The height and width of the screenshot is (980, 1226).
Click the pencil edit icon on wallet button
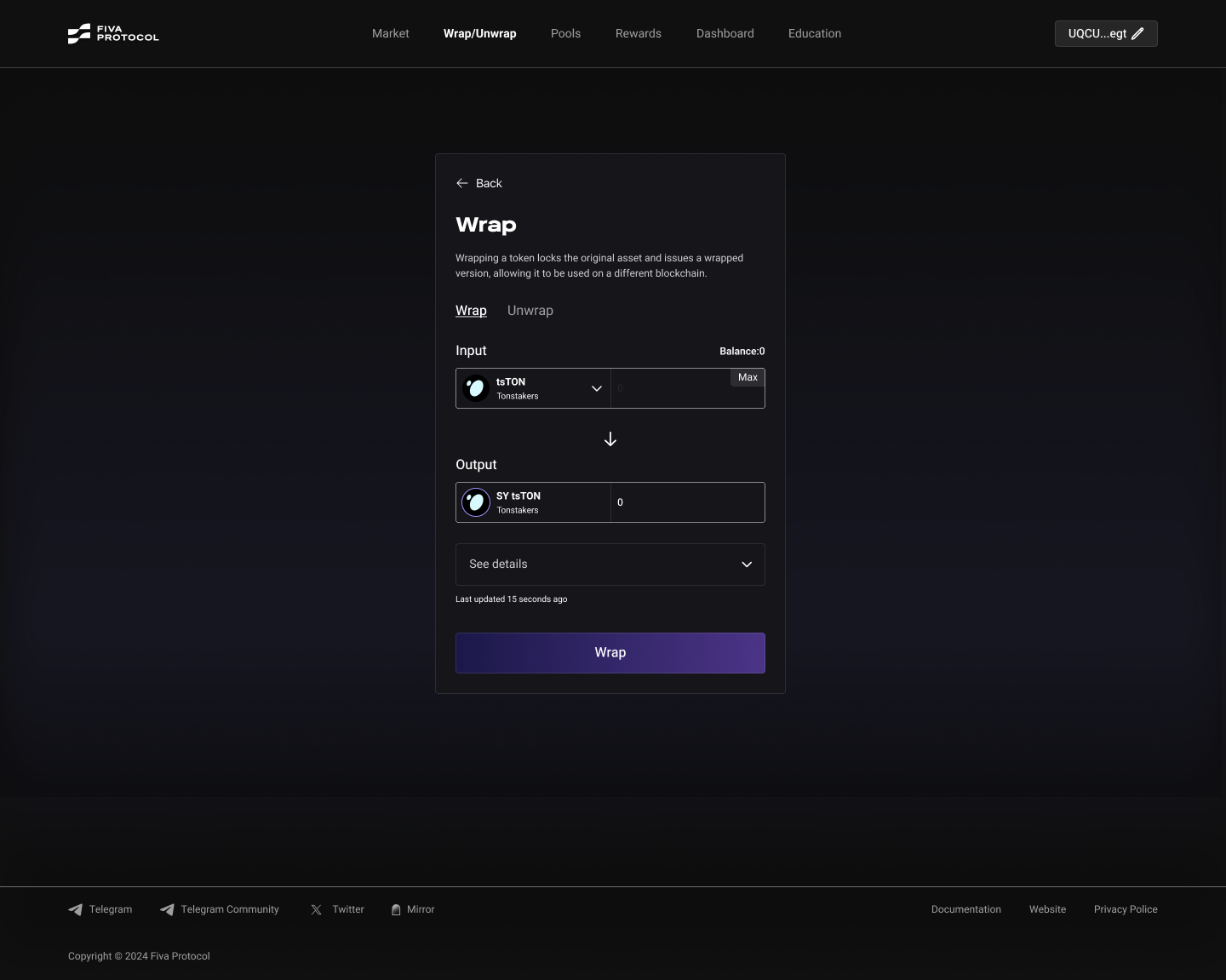pos(1137,33)
